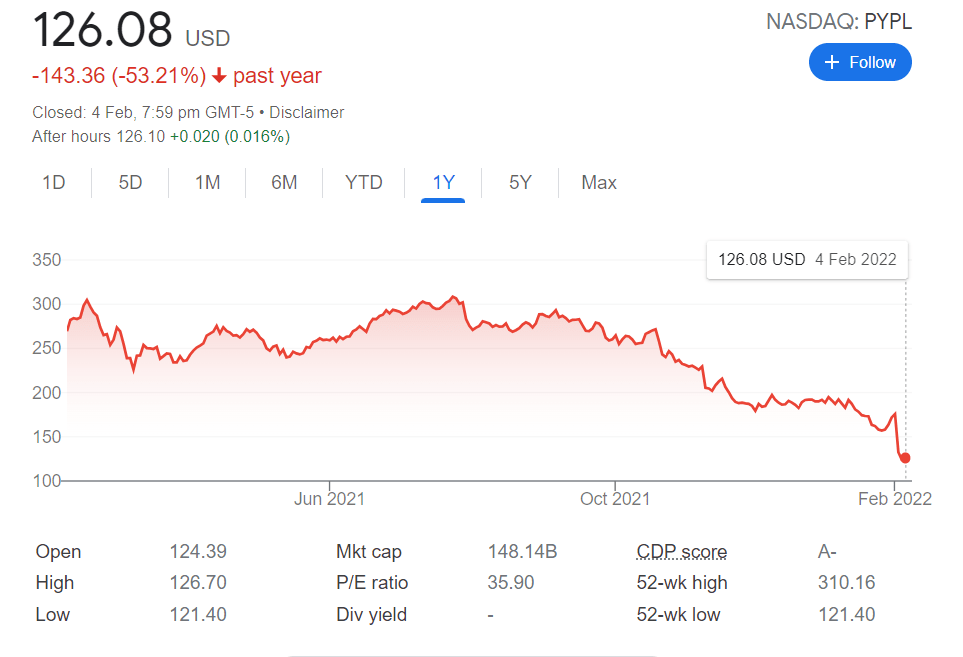Switch to the 5D range tab
The image size is (963, 657).
pos(130,183)
